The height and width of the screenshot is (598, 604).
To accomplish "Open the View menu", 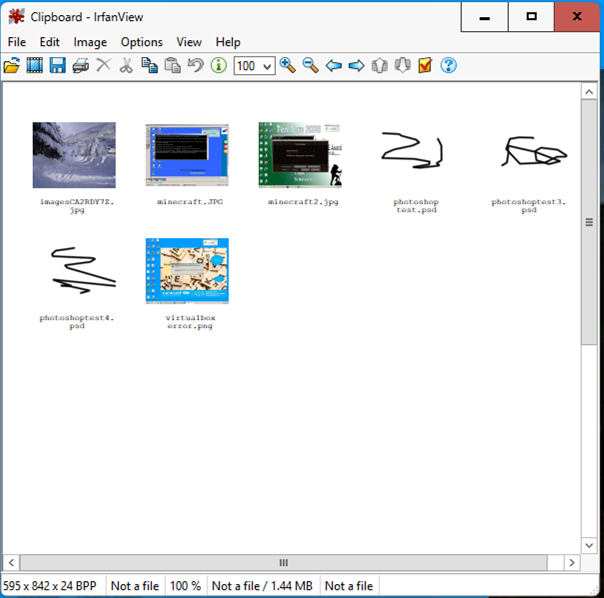I will point(189,42).
